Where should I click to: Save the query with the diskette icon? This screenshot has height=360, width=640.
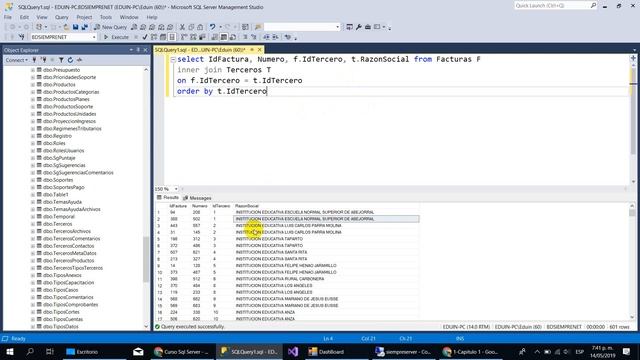pos(76,27)
